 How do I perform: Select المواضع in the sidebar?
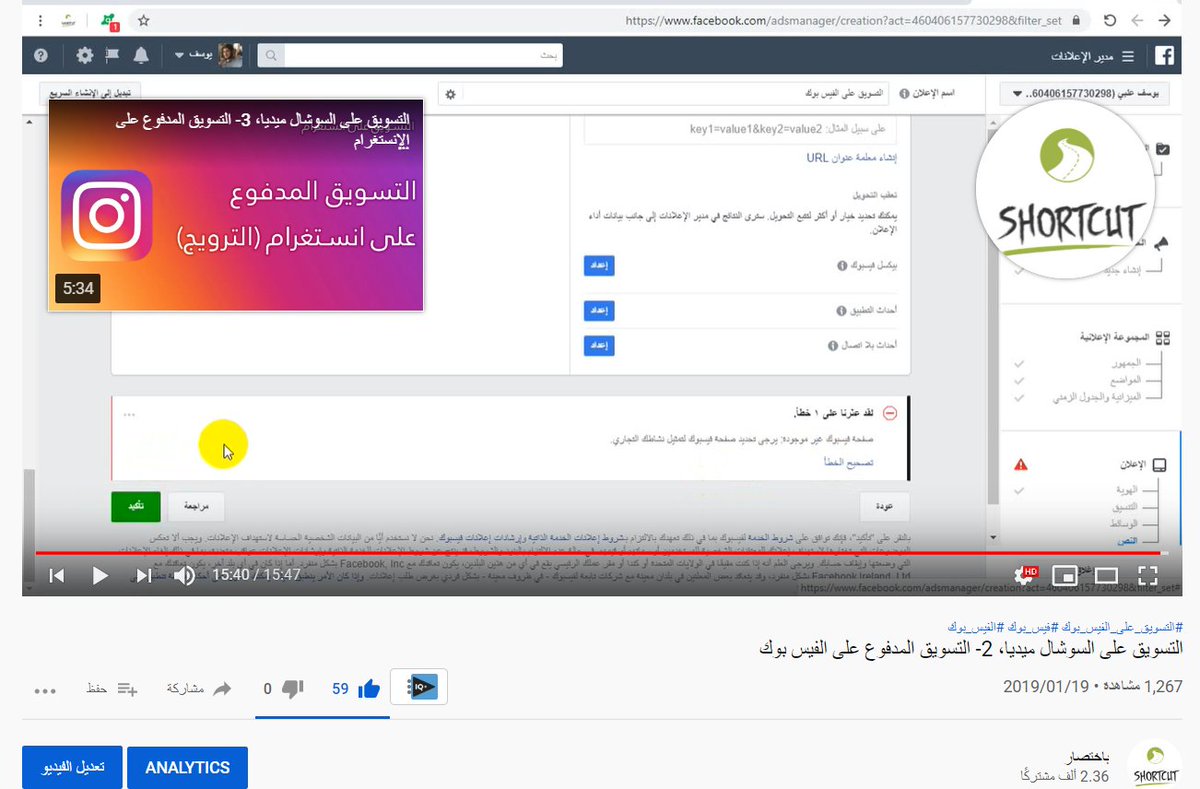(1125, 380)
